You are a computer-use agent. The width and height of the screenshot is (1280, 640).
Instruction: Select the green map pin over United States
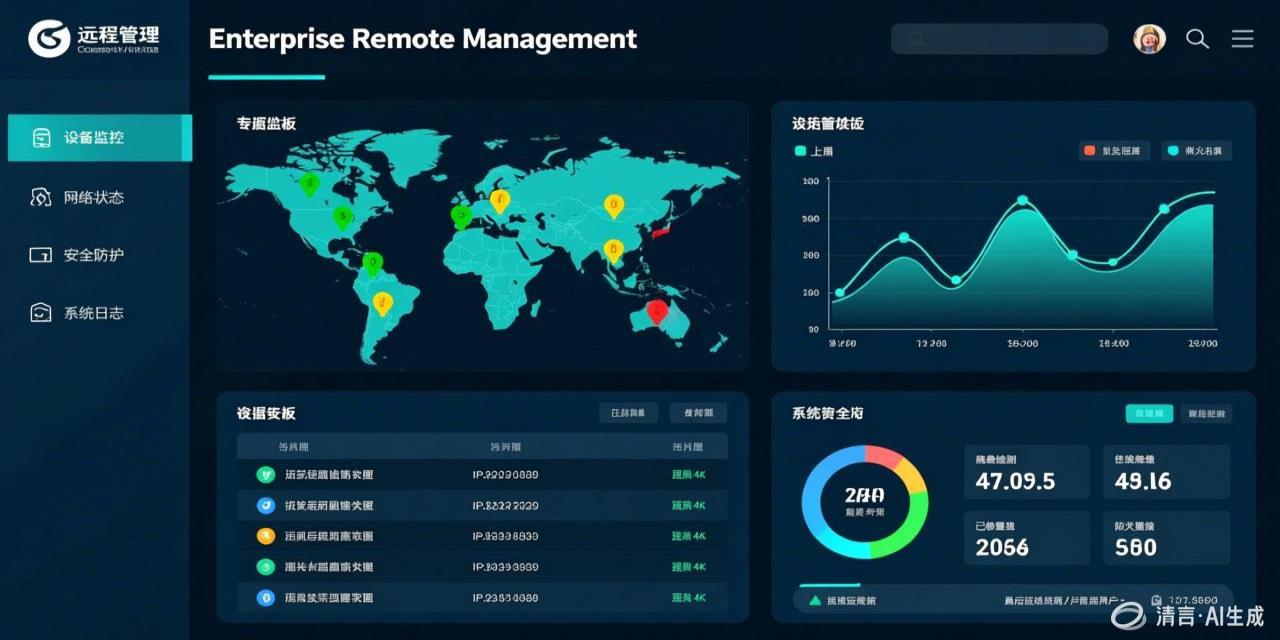pyautogui.click(x=342, y=217)
